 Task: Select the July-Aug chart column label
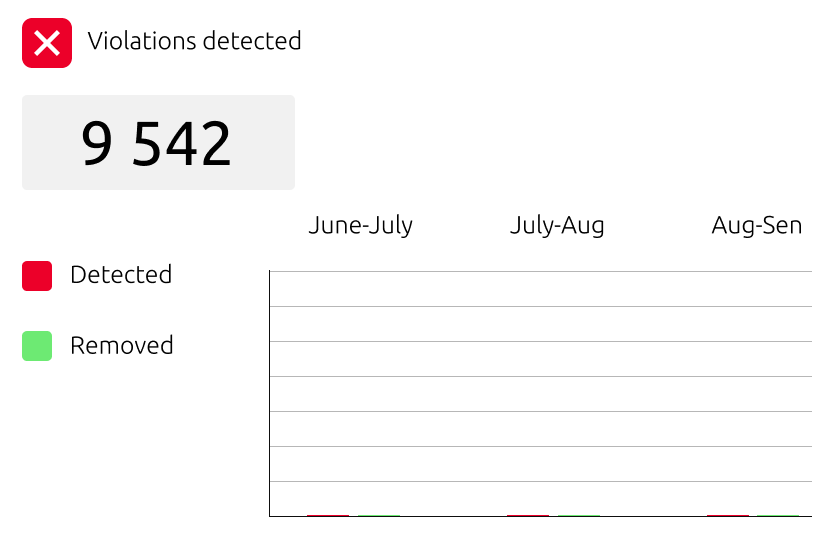[557, 225]
